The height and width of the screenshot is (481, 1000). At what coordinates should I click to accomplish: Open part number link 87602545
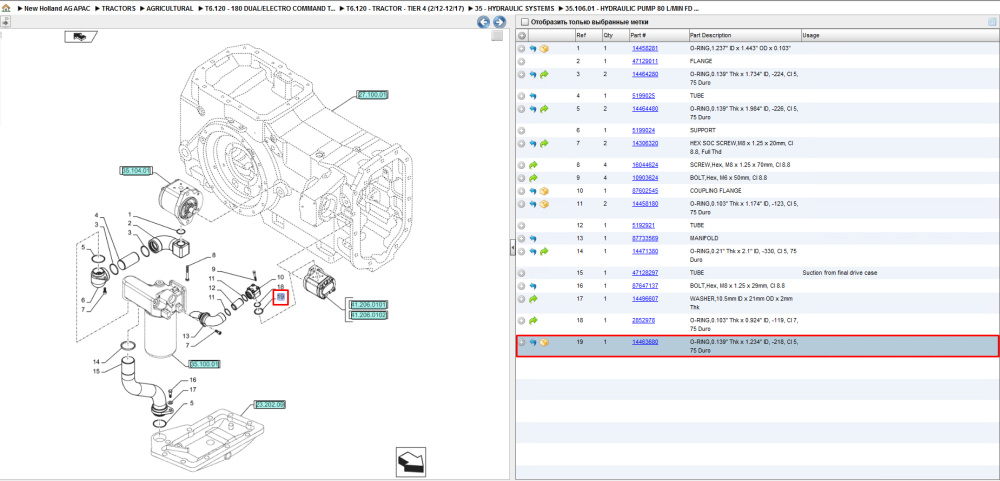click(645, 191)
